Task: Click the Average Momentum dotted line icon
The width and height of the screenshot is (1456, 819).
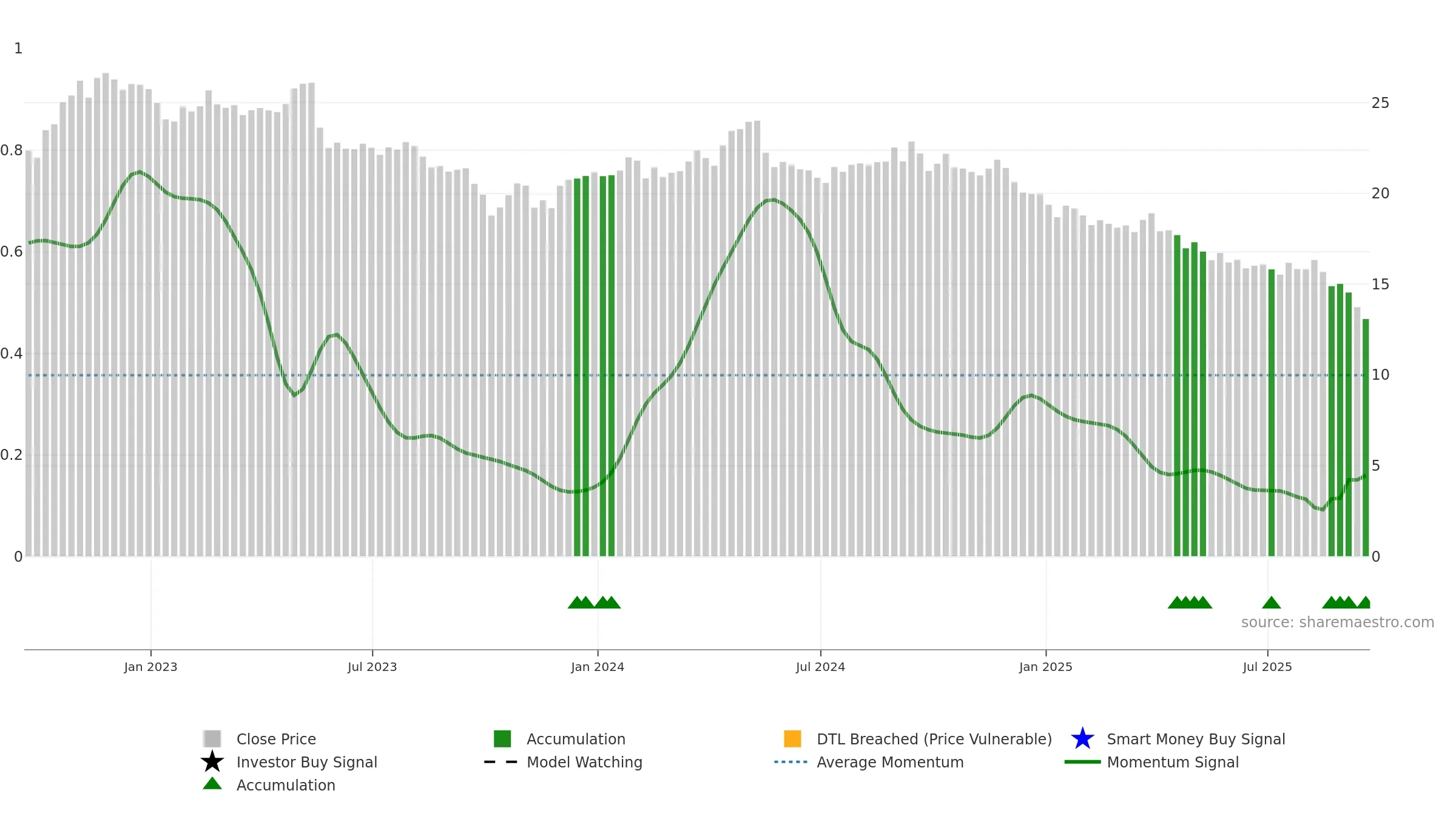Action: click(x=791, y=762)
